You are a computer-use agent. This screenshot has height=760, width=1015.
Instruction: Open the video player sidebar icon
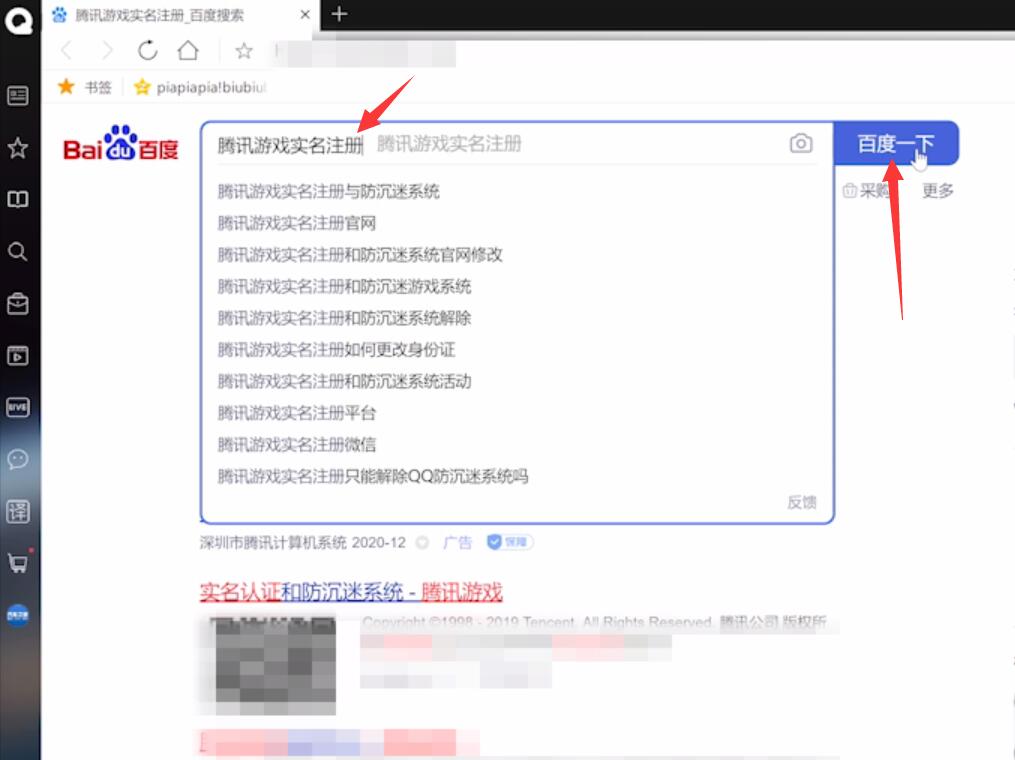coord(17,355)
